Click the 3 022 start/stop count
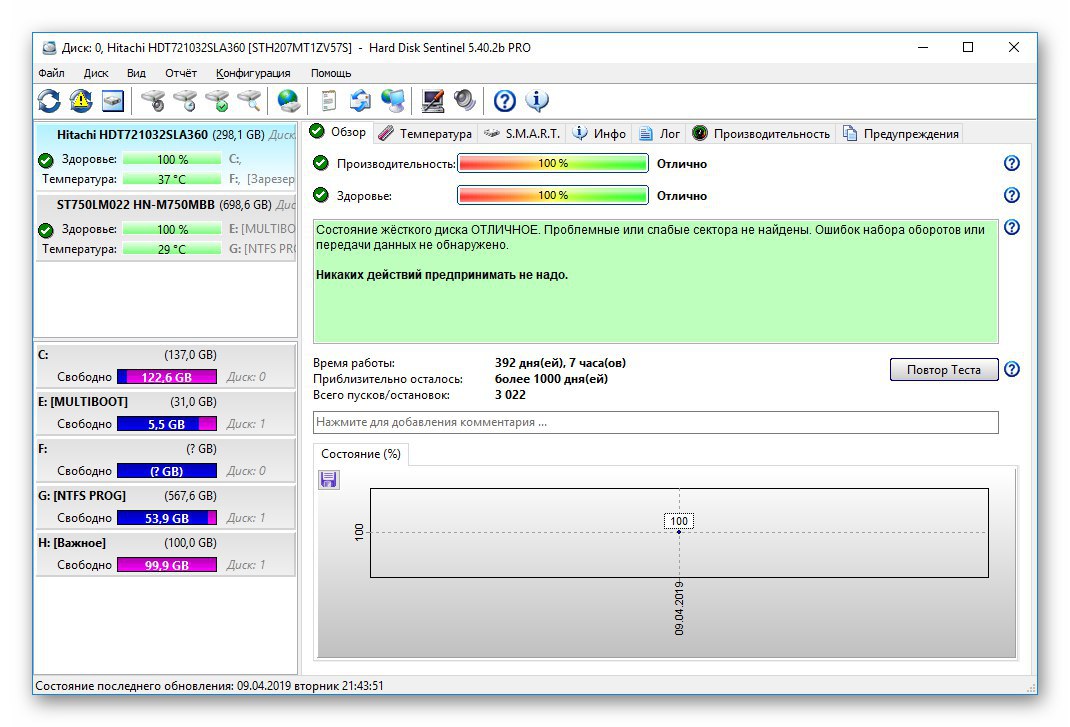1070x727 pixels. coord(510,395)
